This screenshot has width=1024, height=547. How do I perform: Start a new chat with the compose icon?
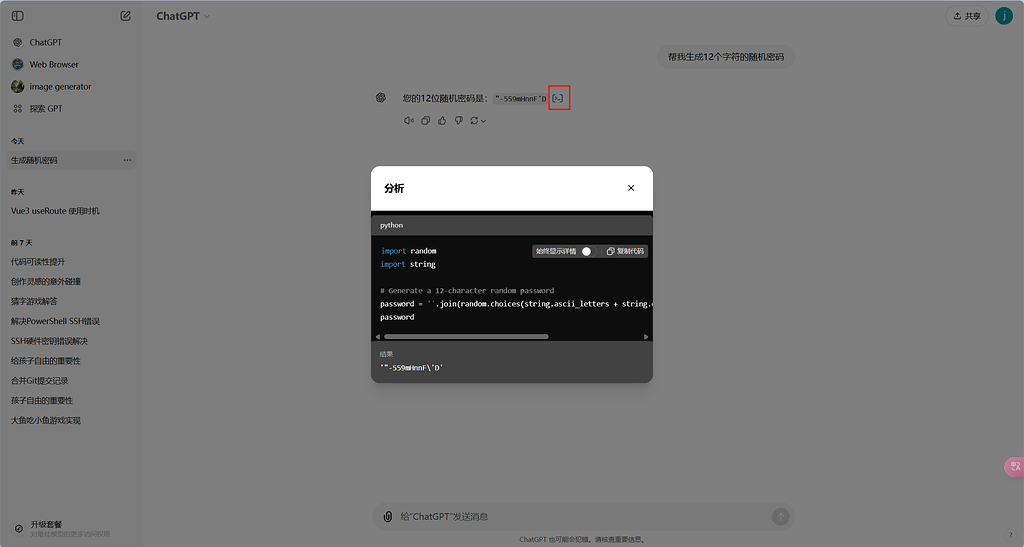pyautogui.click(x=125, y=16)
